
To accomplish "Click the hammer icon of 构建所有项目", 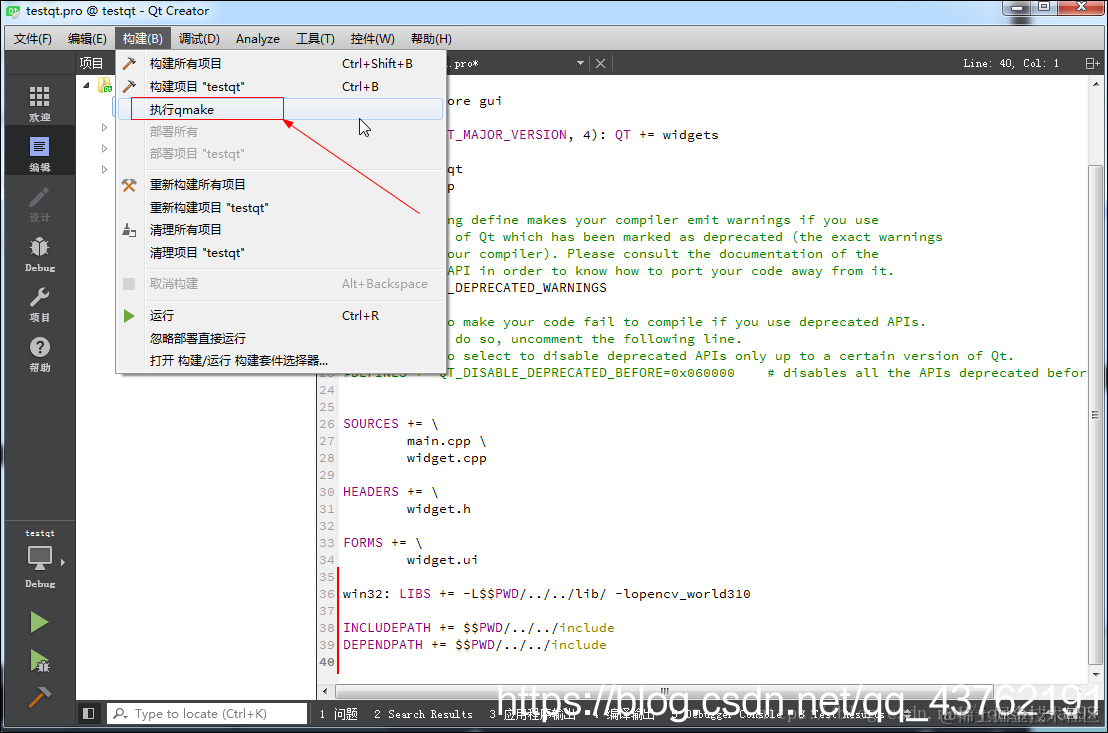I will pos(129,64).
